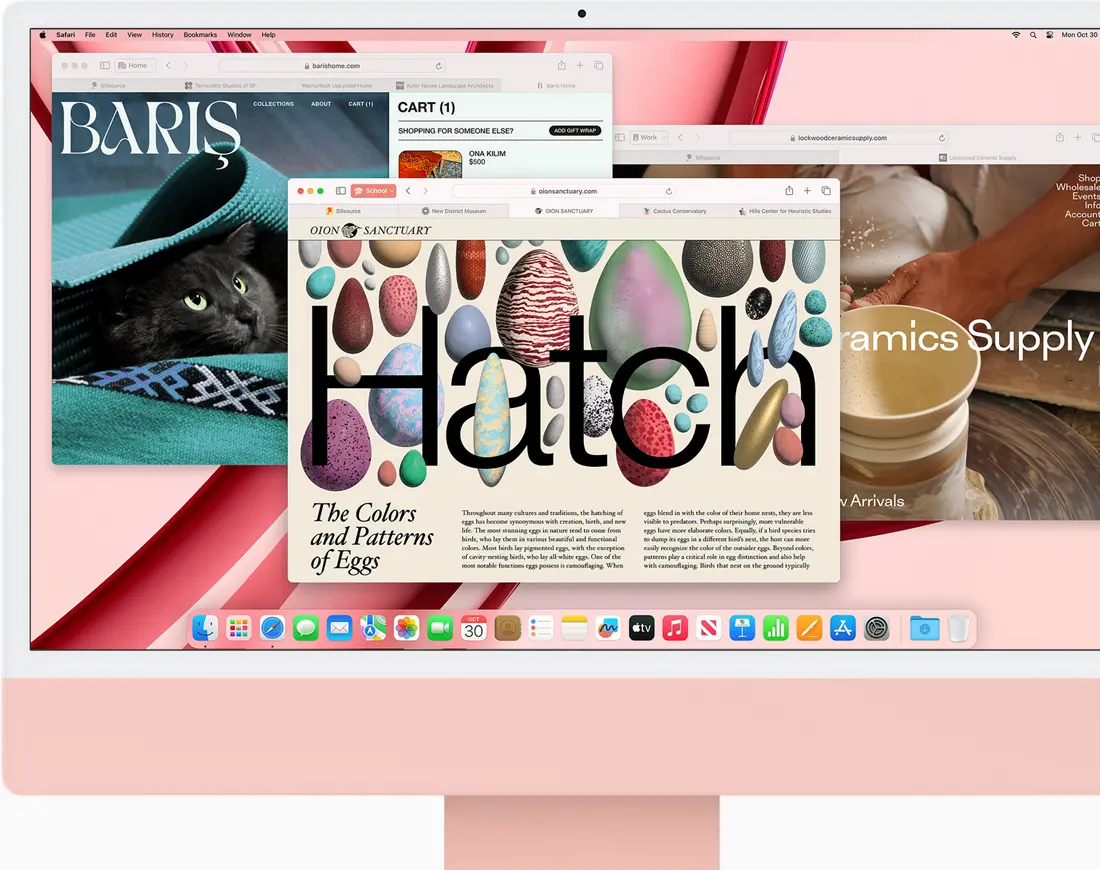Open the Trash in the Dock
1100x870 pixels.
tap(958, 628)
